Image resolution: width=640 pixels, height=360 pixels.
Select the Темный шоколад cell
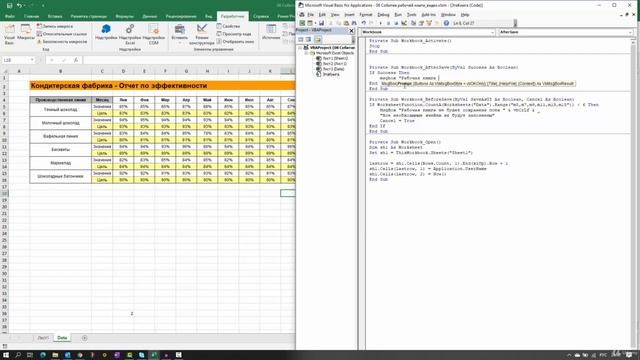point(60,110)
